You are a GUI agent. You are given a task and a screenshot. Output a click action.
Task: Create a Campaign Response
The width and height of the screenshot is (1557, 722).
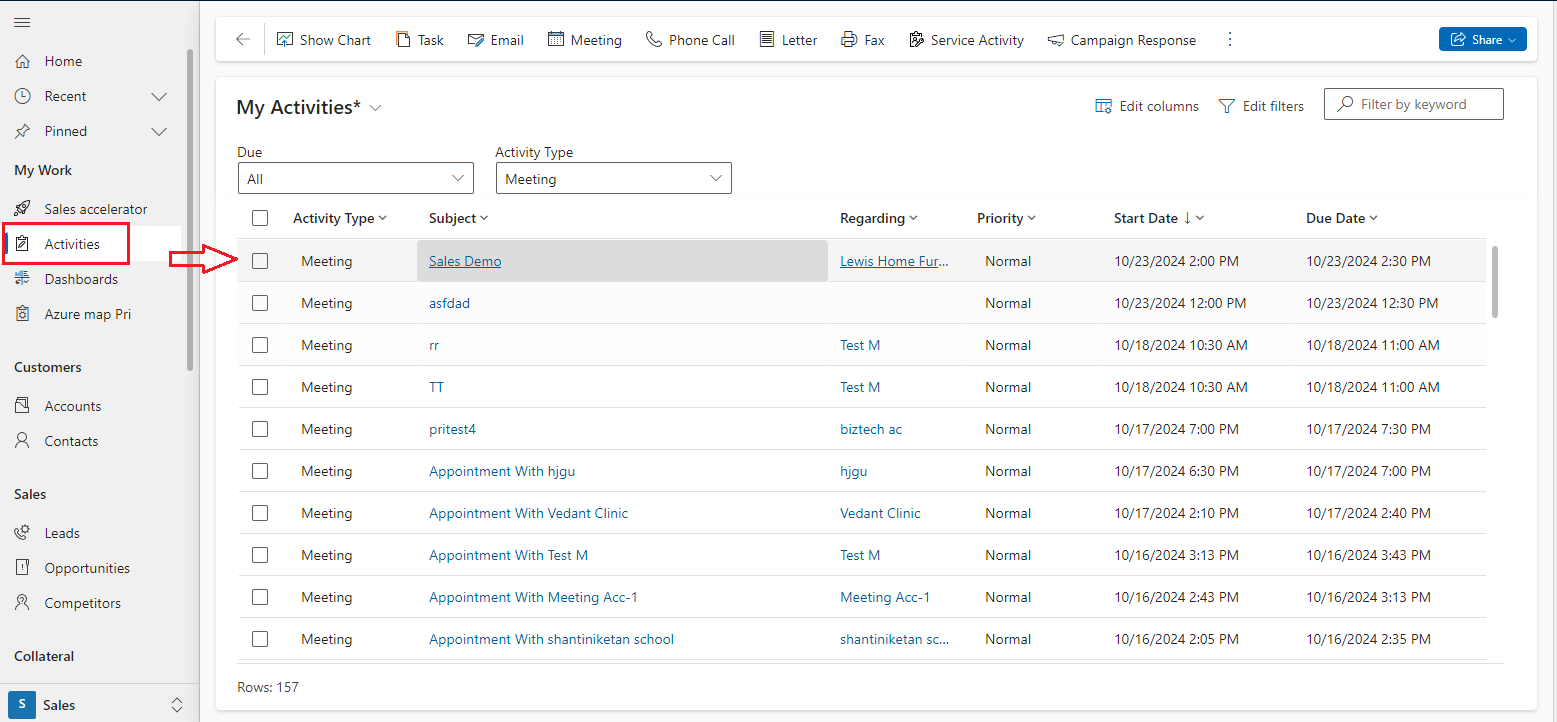(x=1122, y=40)
